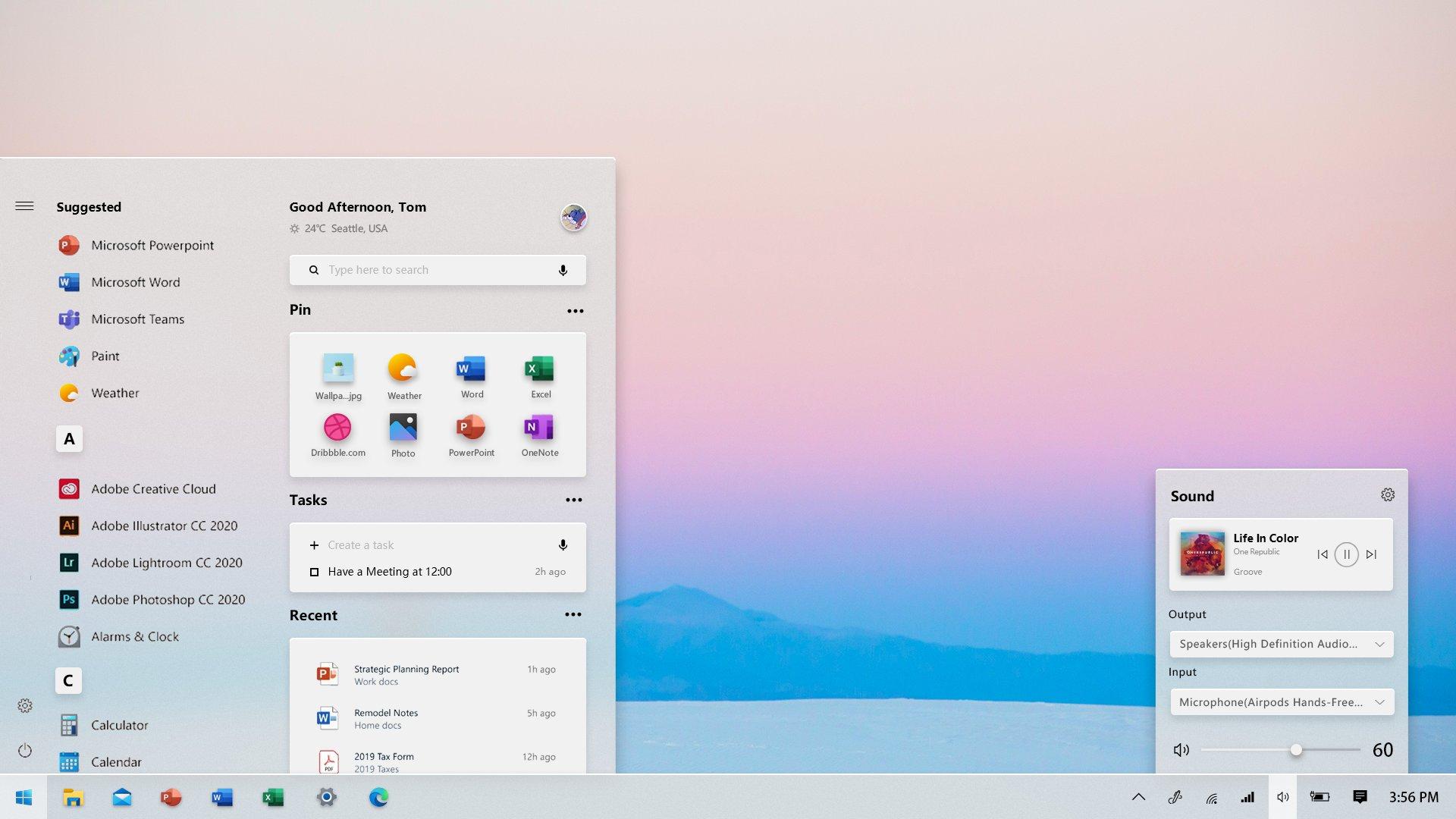Viewport: 1456px width, 819px height.
Task: Expand Pin section options menu
Action: coord(574,310)
